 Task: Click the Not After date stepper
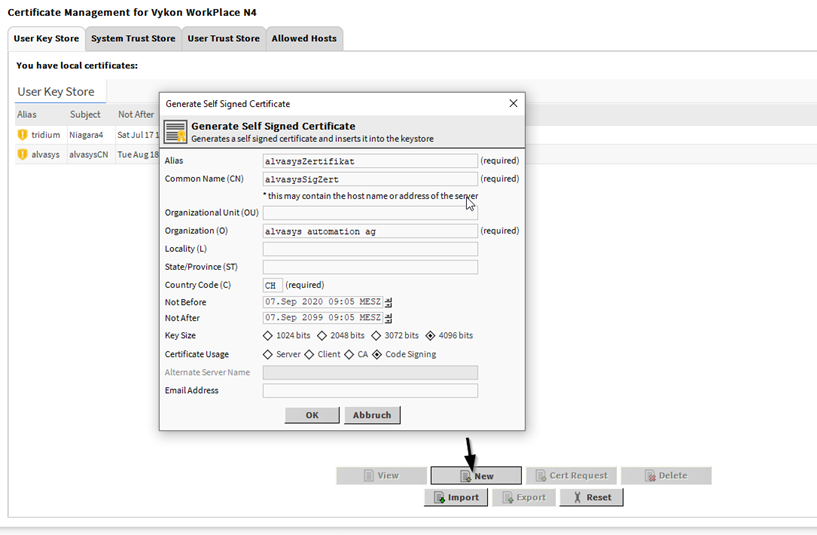[x=388, y=318]
